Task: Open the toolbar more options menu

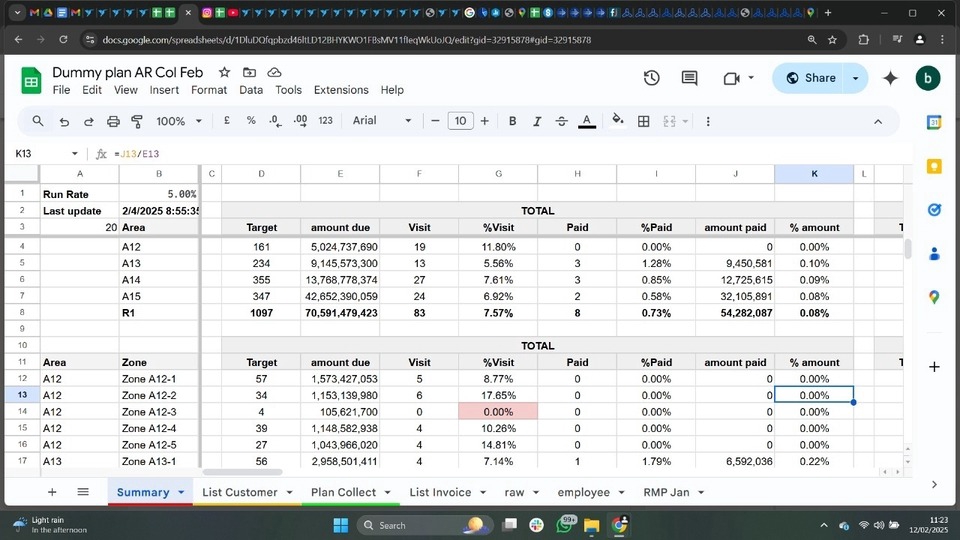Action: coord(708,121)
